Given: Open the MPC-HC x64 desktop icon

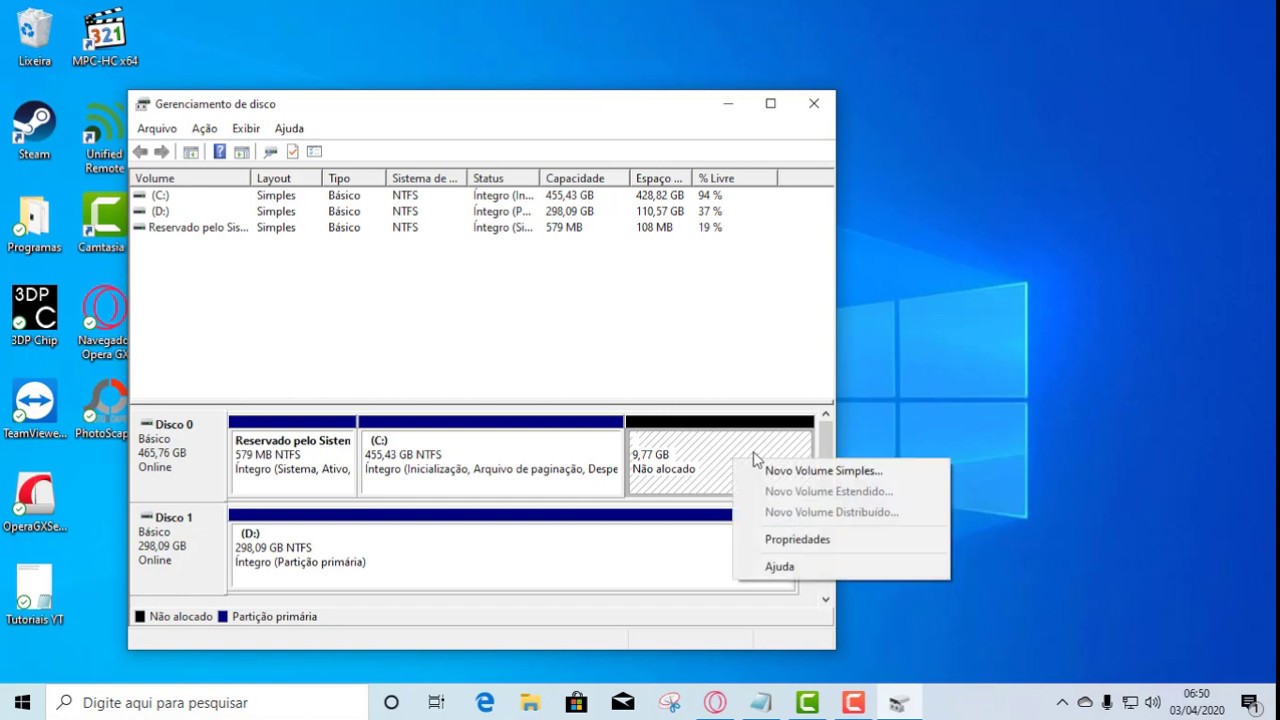Looking at the screenshot, I should click(x=105, y=38).
